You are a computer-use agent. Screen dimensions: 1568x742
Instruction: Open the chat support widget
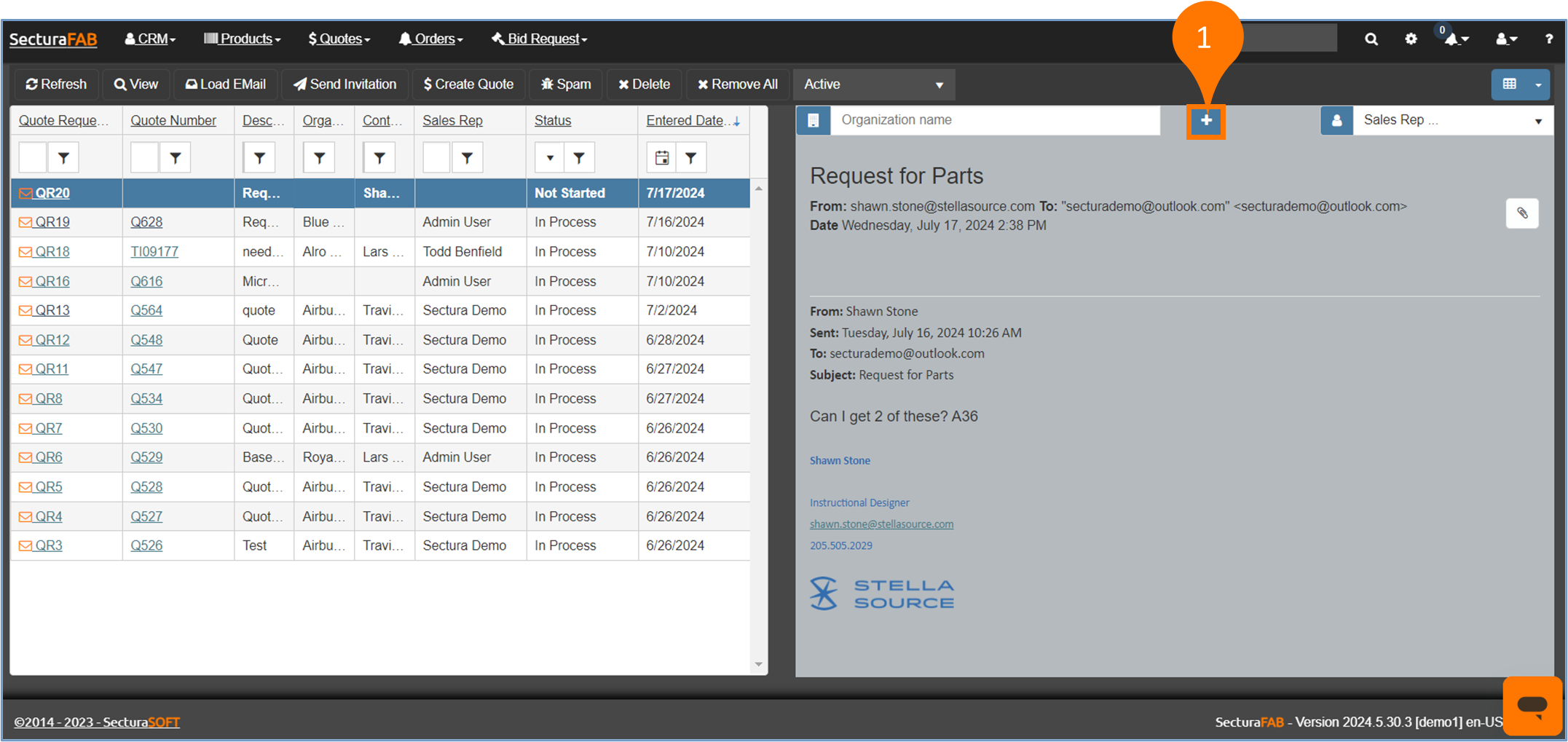(1532, 705)
